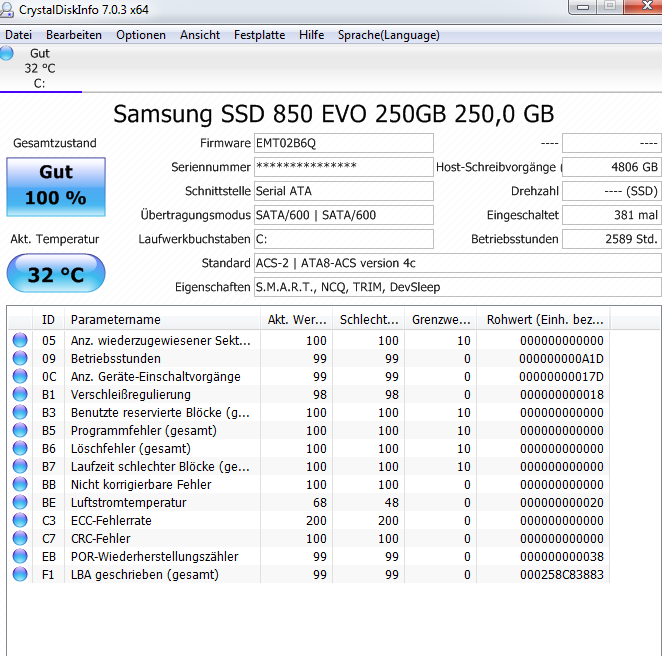This screenshot has width=662, height=656.
Task: Select the Luftstromtemperatur row
Action: coord(309,502)
